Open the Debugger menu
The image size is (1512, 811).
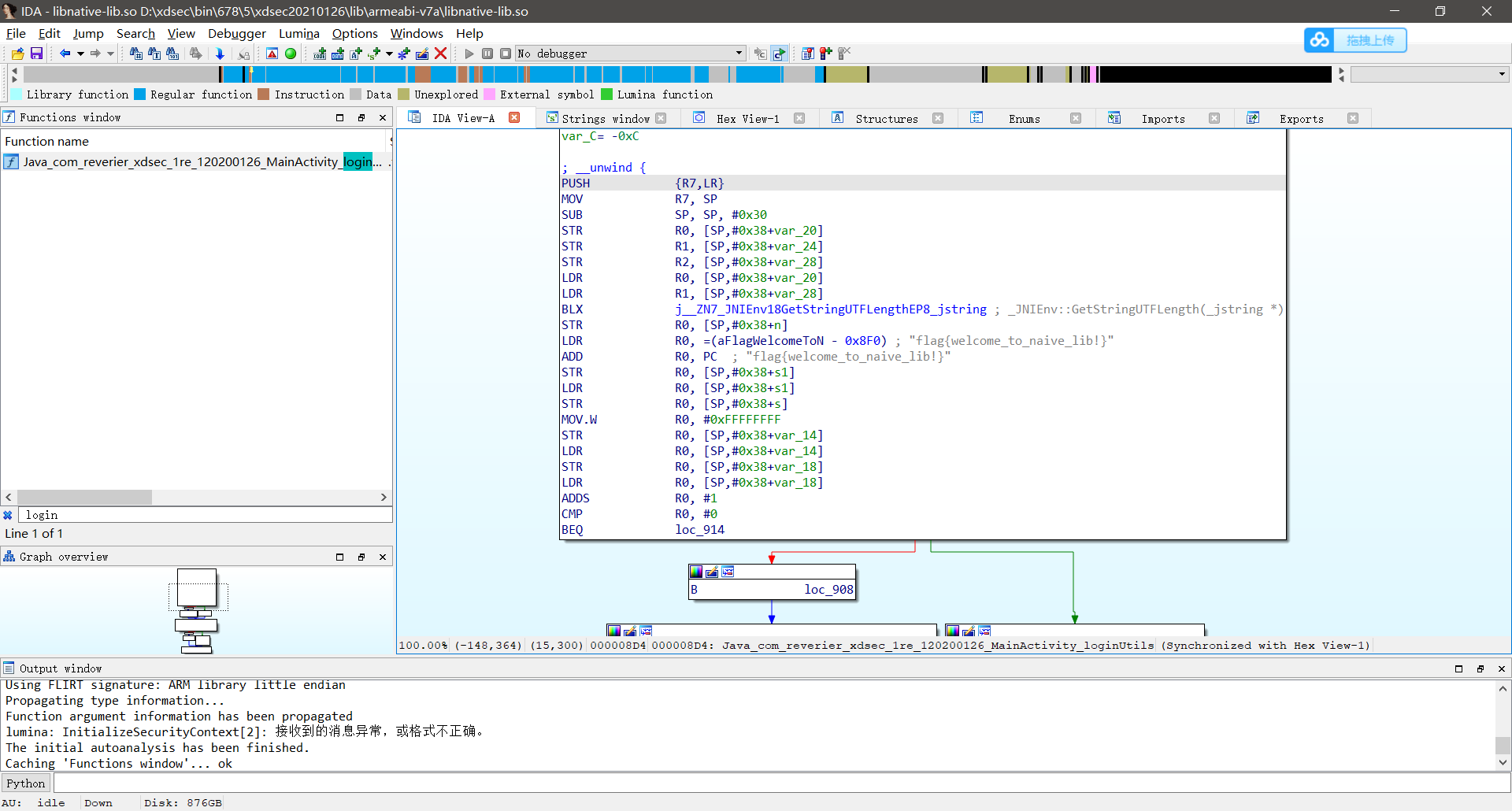coord(236,33)
